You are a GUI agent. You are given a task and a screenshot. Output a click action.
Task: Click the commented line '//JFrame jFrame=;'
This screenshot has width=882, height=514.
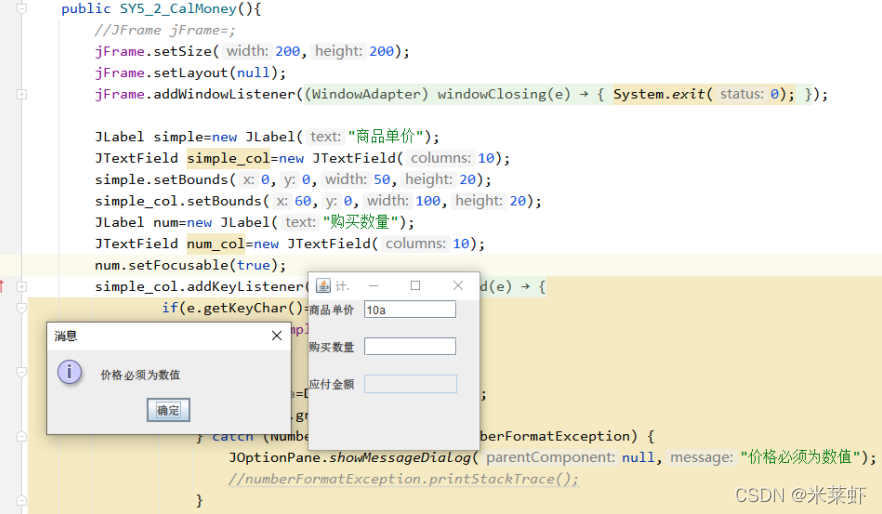coord(165,30)
